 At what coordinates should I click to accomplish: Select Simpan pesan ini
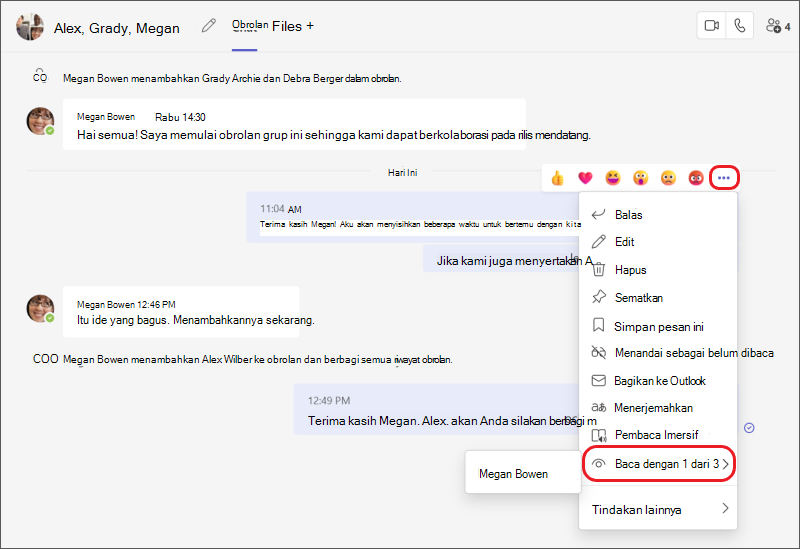658,327
